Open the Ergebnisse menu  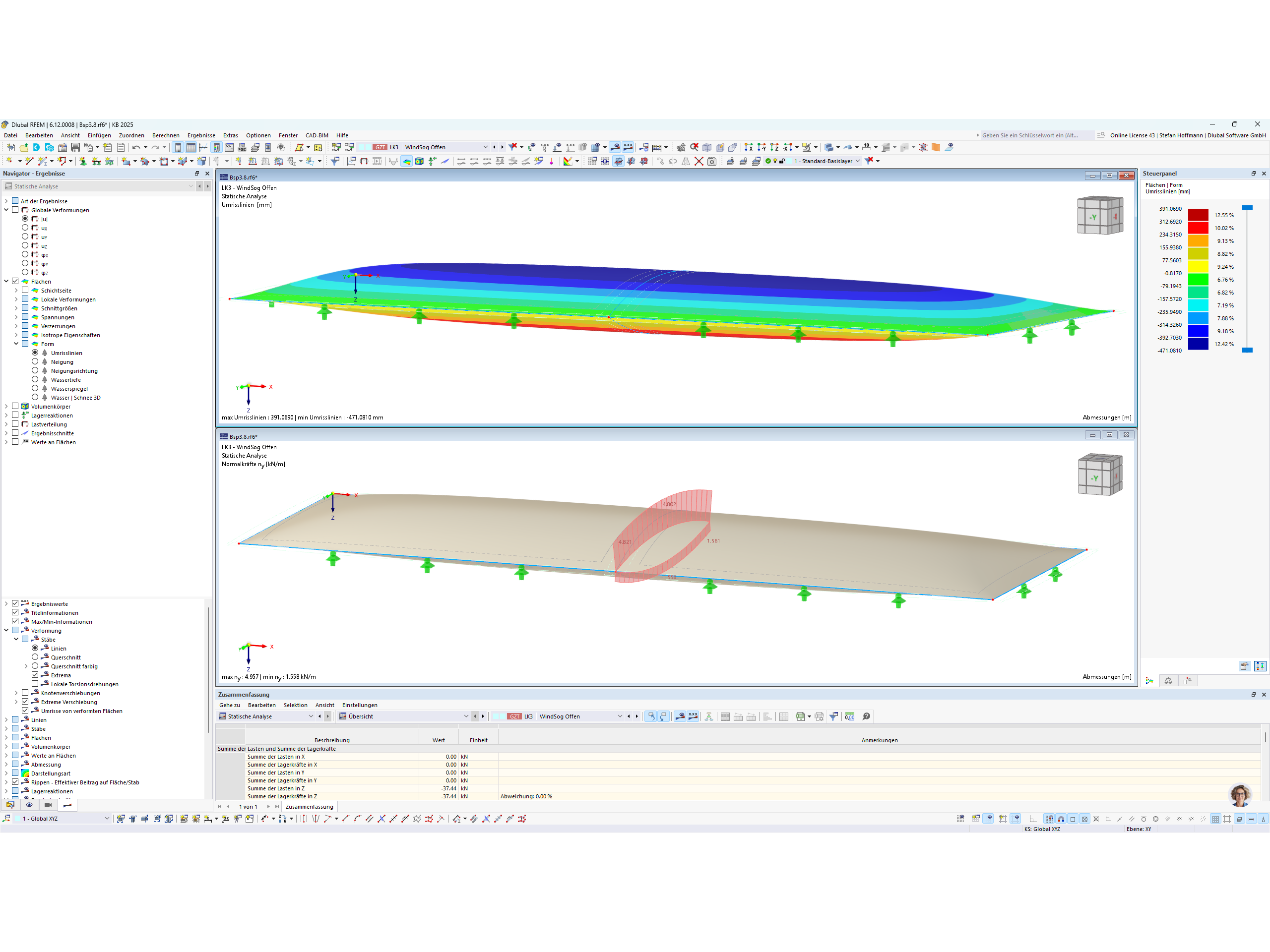[201, 135]
